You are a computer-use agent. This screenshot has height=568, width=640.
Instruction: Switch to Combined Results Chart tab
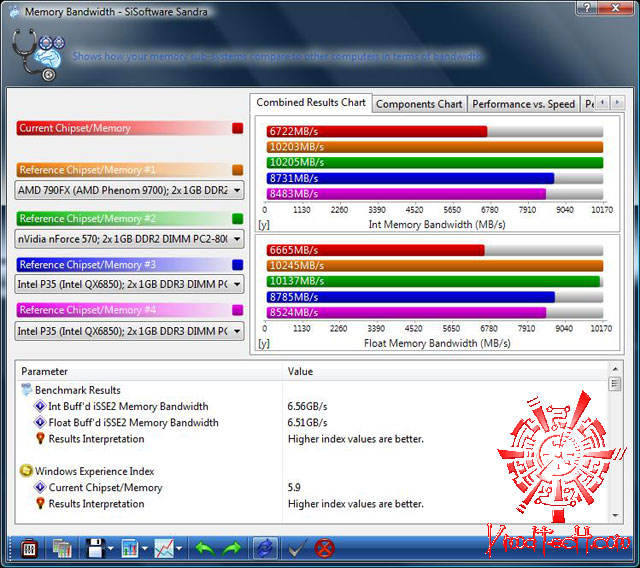pyautogui.click(x=311, y=102)
